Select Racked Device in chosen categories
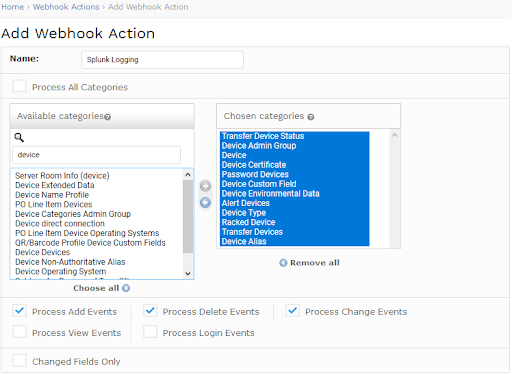512x375 pixels. pyautogui.click(x=249, y=222)
